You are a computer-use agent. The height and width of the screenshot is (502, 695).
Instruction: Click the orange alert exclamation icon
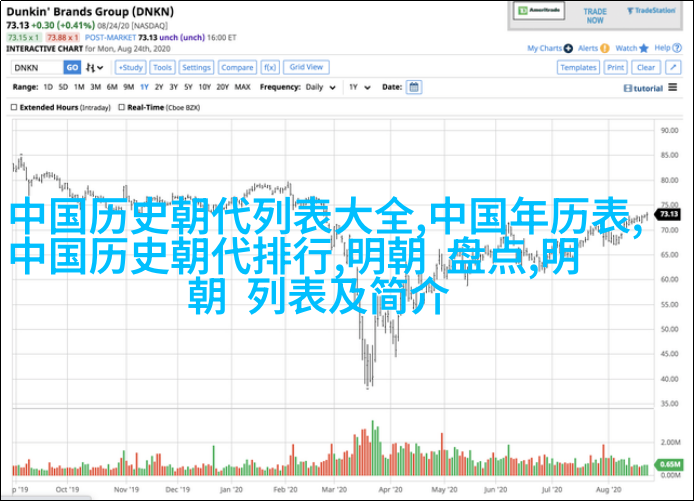(605, 48)
